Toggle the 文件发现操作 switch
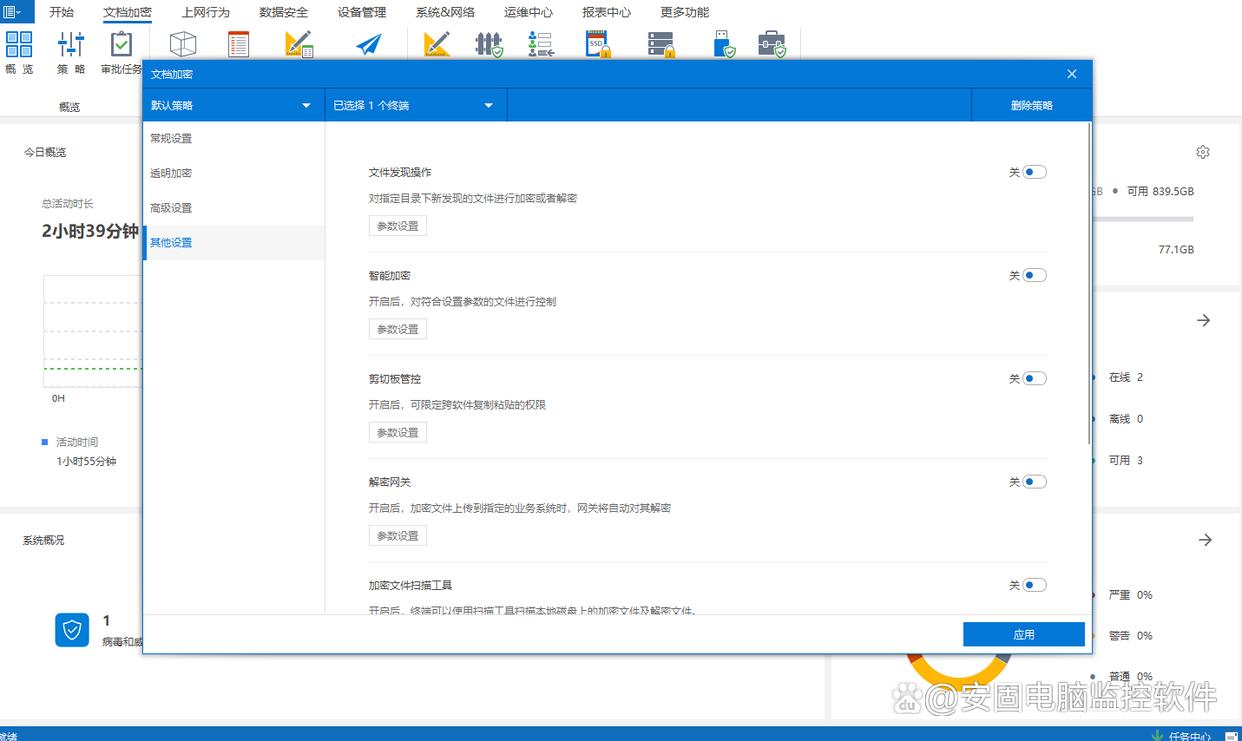The width and height of the screenshot is (1242, 741). [x=1034, y=172]
